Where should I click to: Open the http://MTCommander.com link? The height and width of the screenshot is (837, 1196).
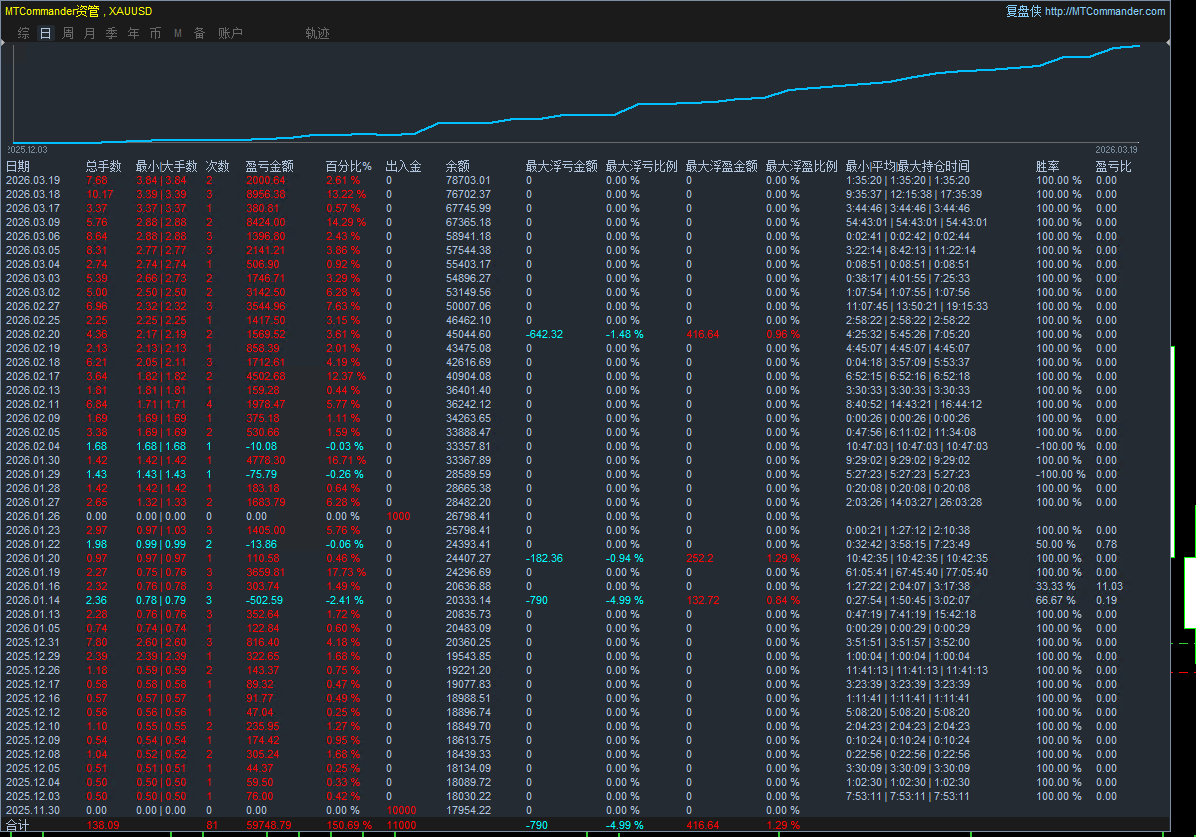point(1105,11)
